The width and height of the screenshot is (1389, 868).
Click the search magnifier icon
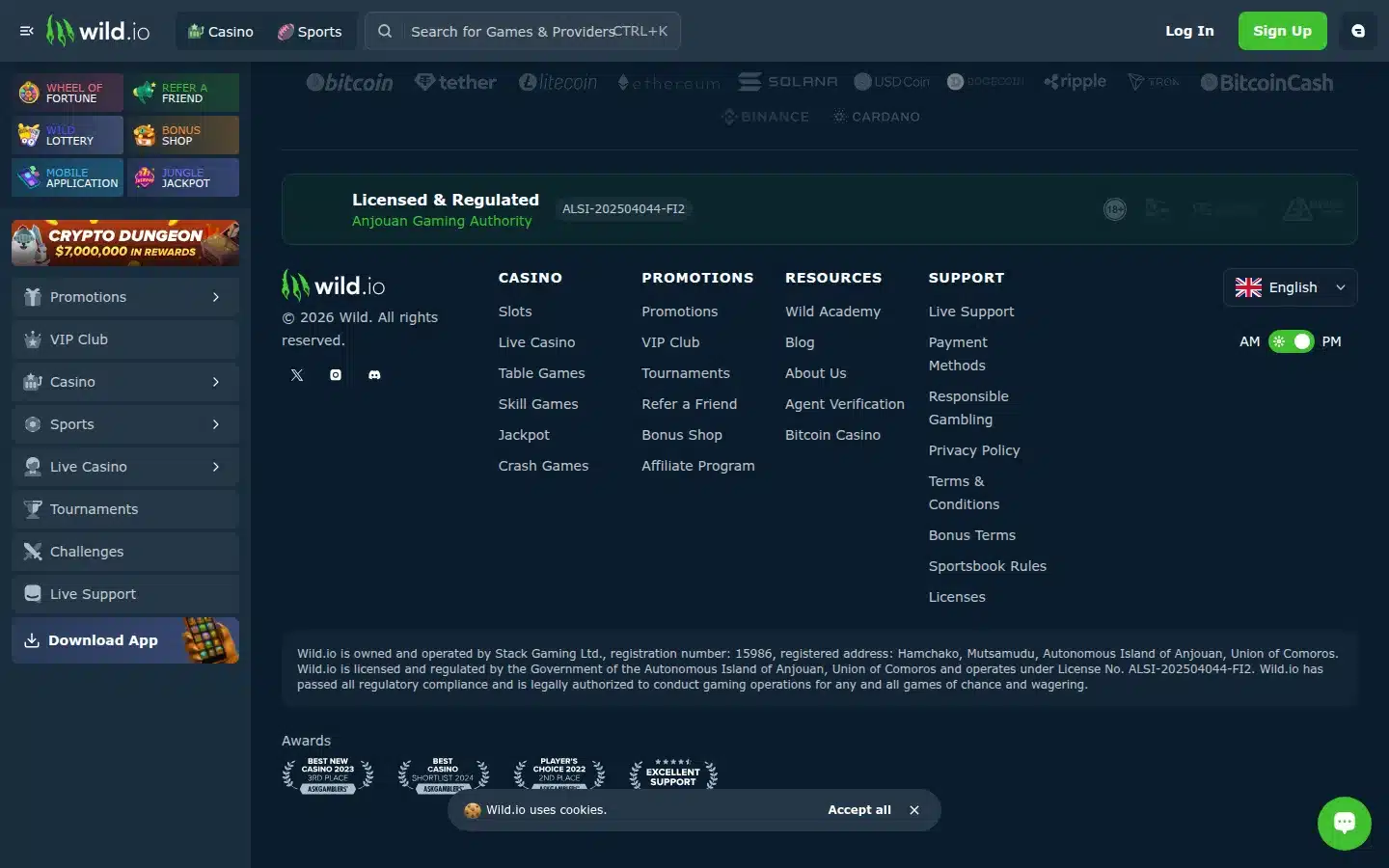coord(385,31)
